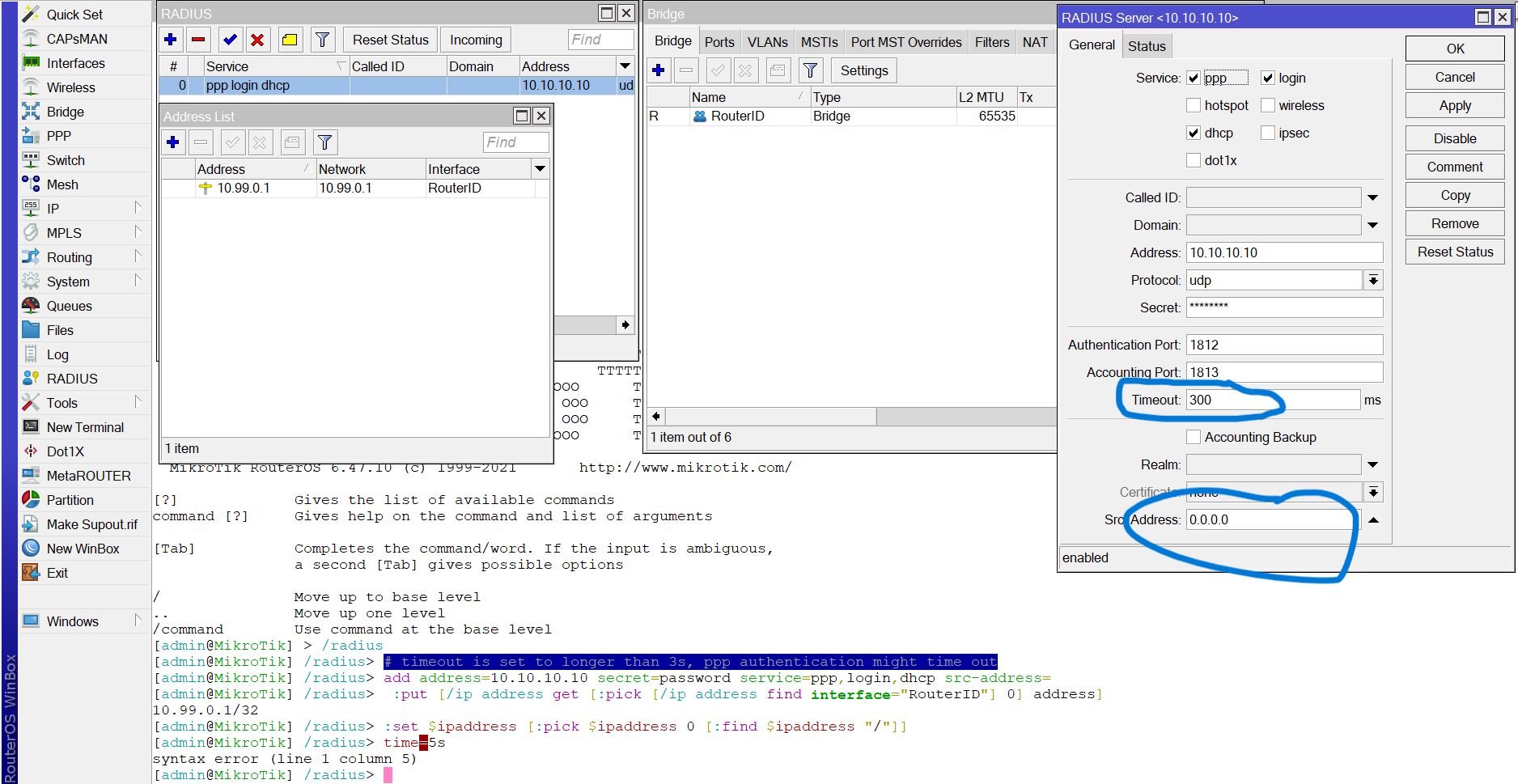Click the Reset Status button in RADIUS window toolbar
Screen dimensions: 1518x784
tap(391, 40)
